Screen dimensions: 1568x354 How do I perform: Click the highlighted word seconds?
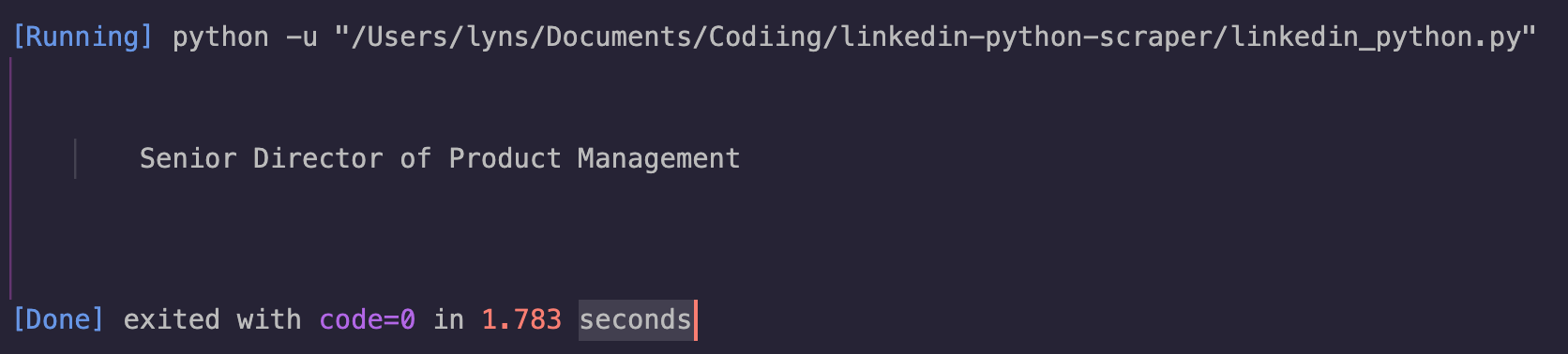635,320
